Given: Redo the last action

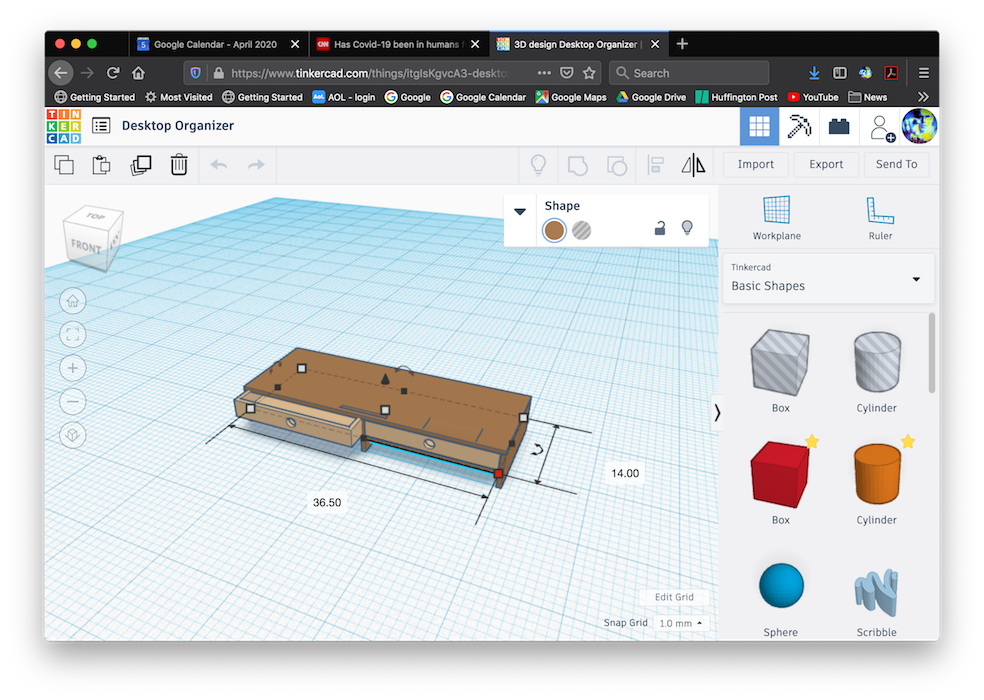Looking at the screenshot, I should pyautogui.click(x=256, y=165).
